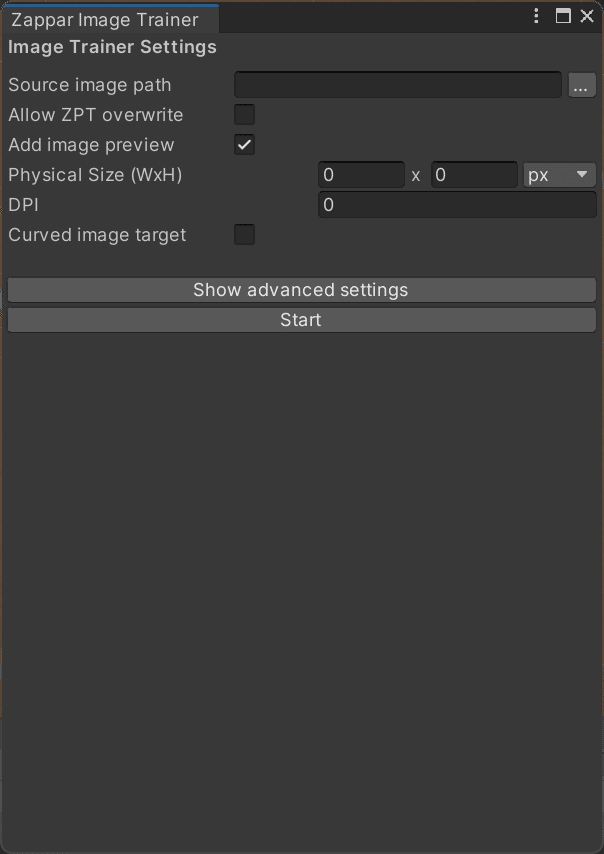Toggle the Add image preview checkbox

pos(243,144)
